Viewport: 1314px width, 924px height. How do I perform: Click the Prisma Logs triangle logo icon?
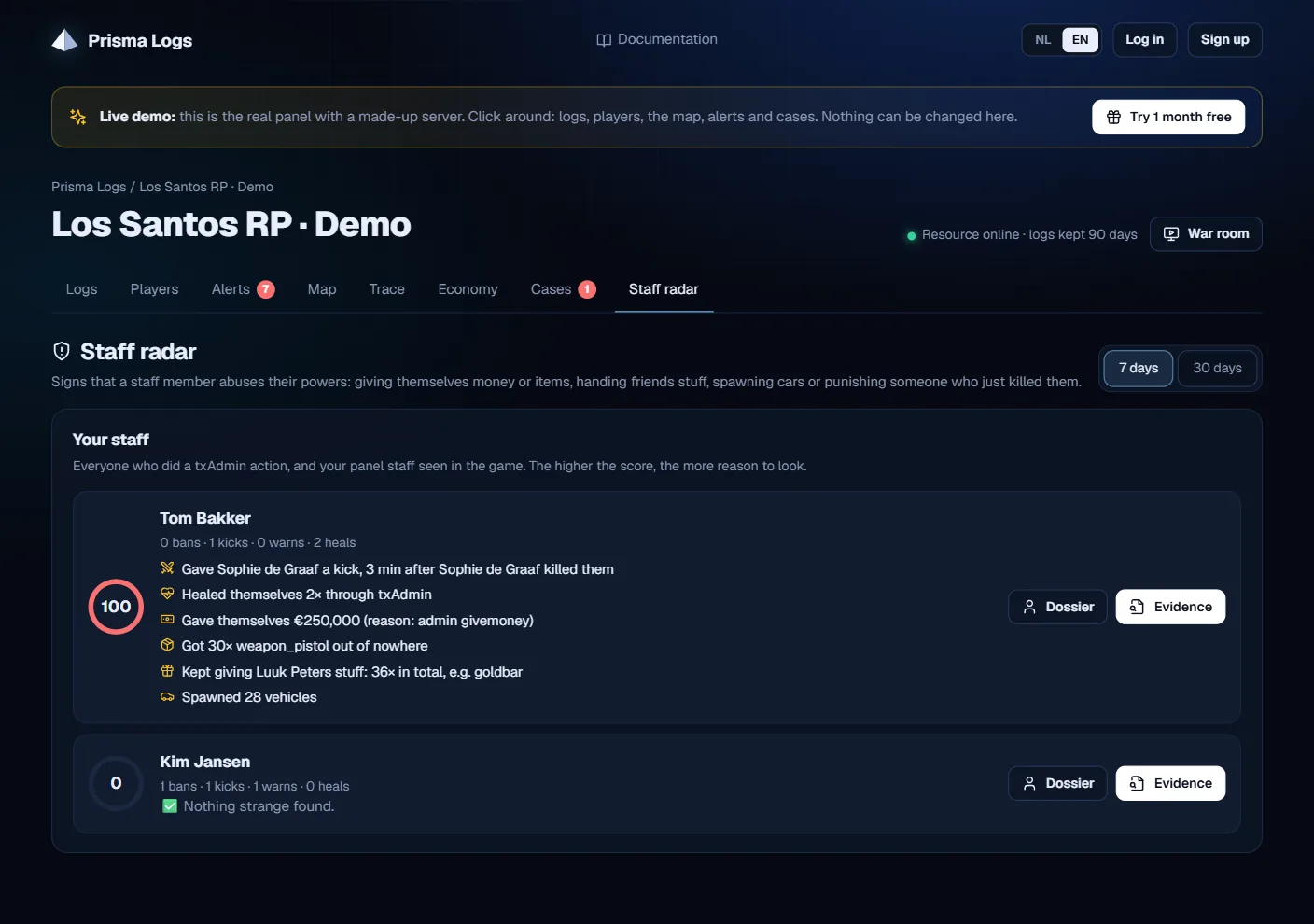click(64, 40)
